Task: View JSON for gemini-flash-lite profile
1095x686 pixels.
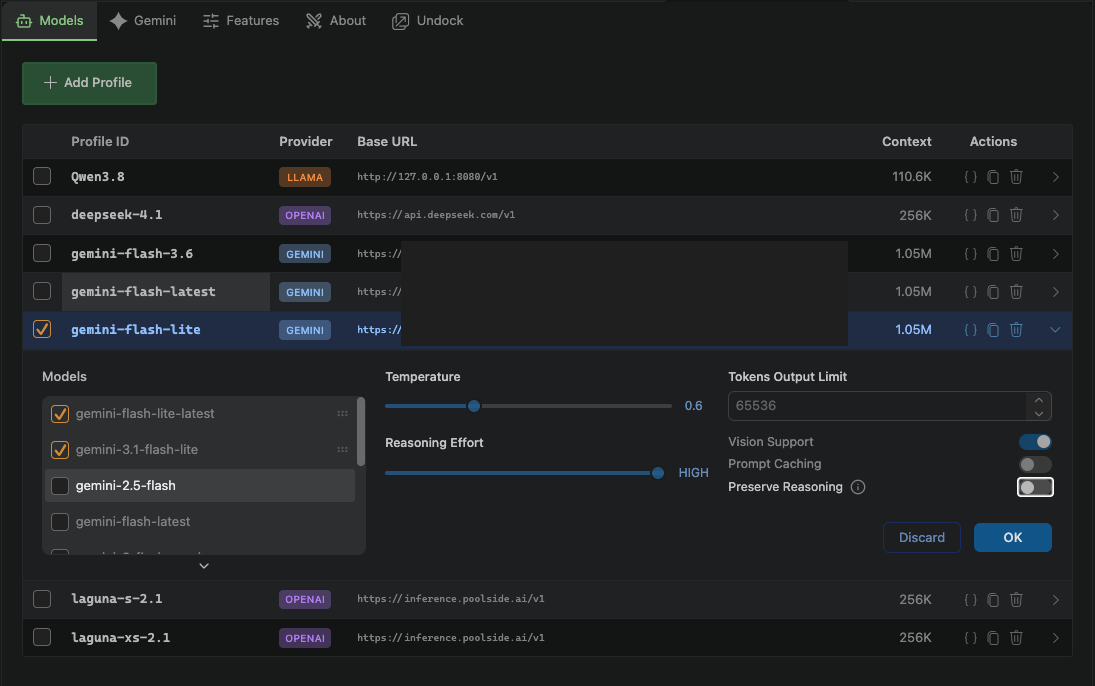Action: pyautogui.click(x=970, y=330)
